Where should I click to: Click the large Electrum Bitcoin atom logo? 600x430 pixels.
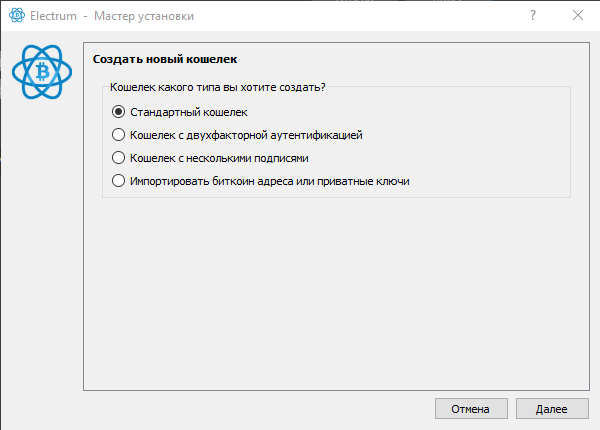tap(44, 72)
